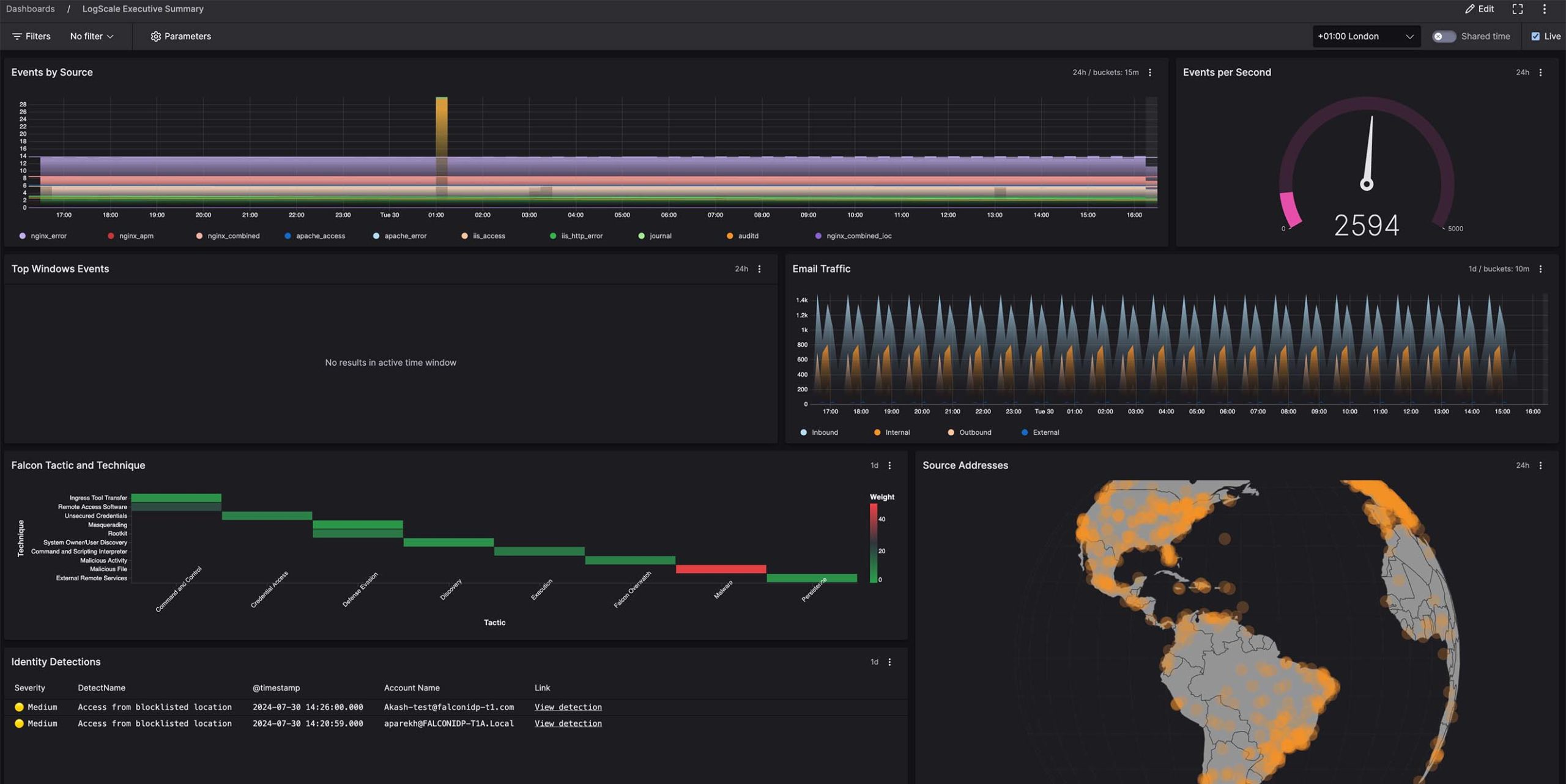Toggle the iis_access legend series
The width and height of the screenshot is (1566, 784).
point(483,236)
